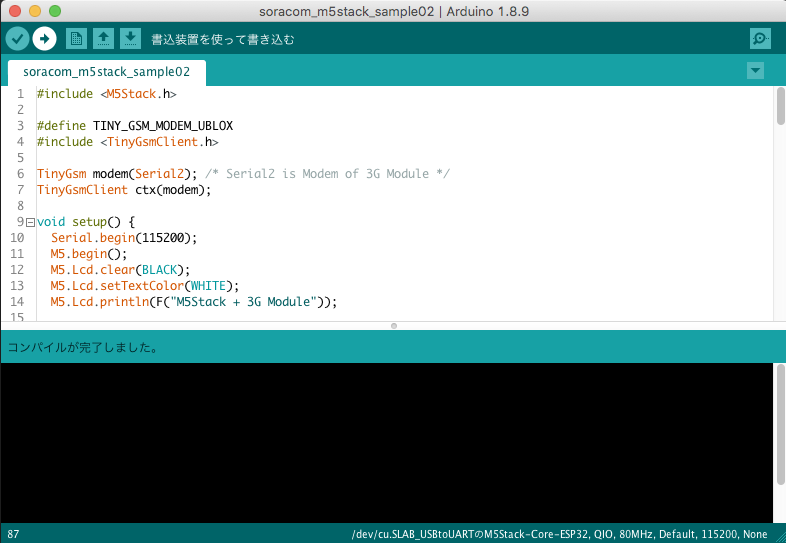Open the tab menu dropdown arrow

coord(755,71)
